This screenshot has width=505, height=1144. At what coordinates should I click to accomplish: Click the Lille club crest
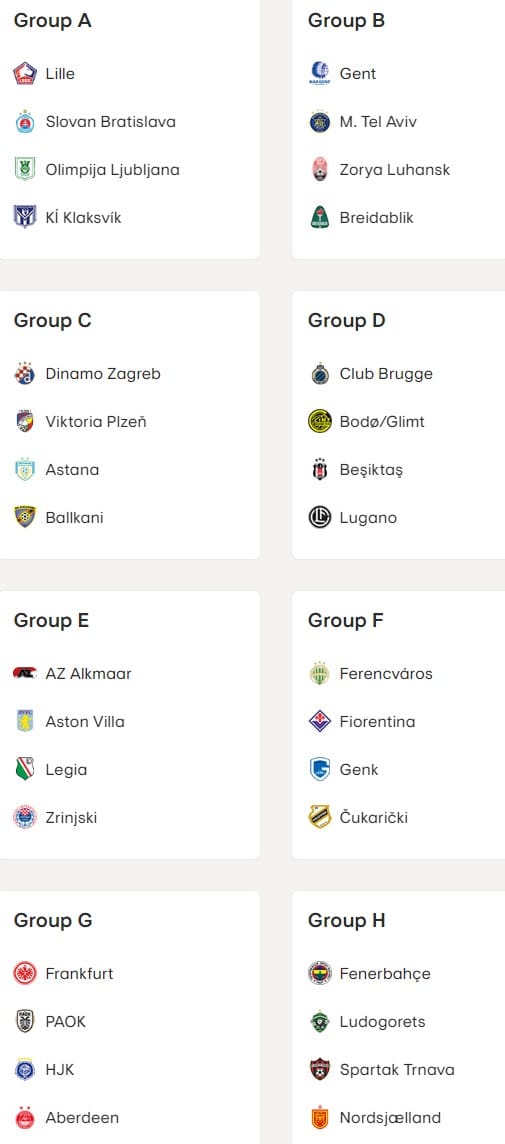[x=25, y=74]
